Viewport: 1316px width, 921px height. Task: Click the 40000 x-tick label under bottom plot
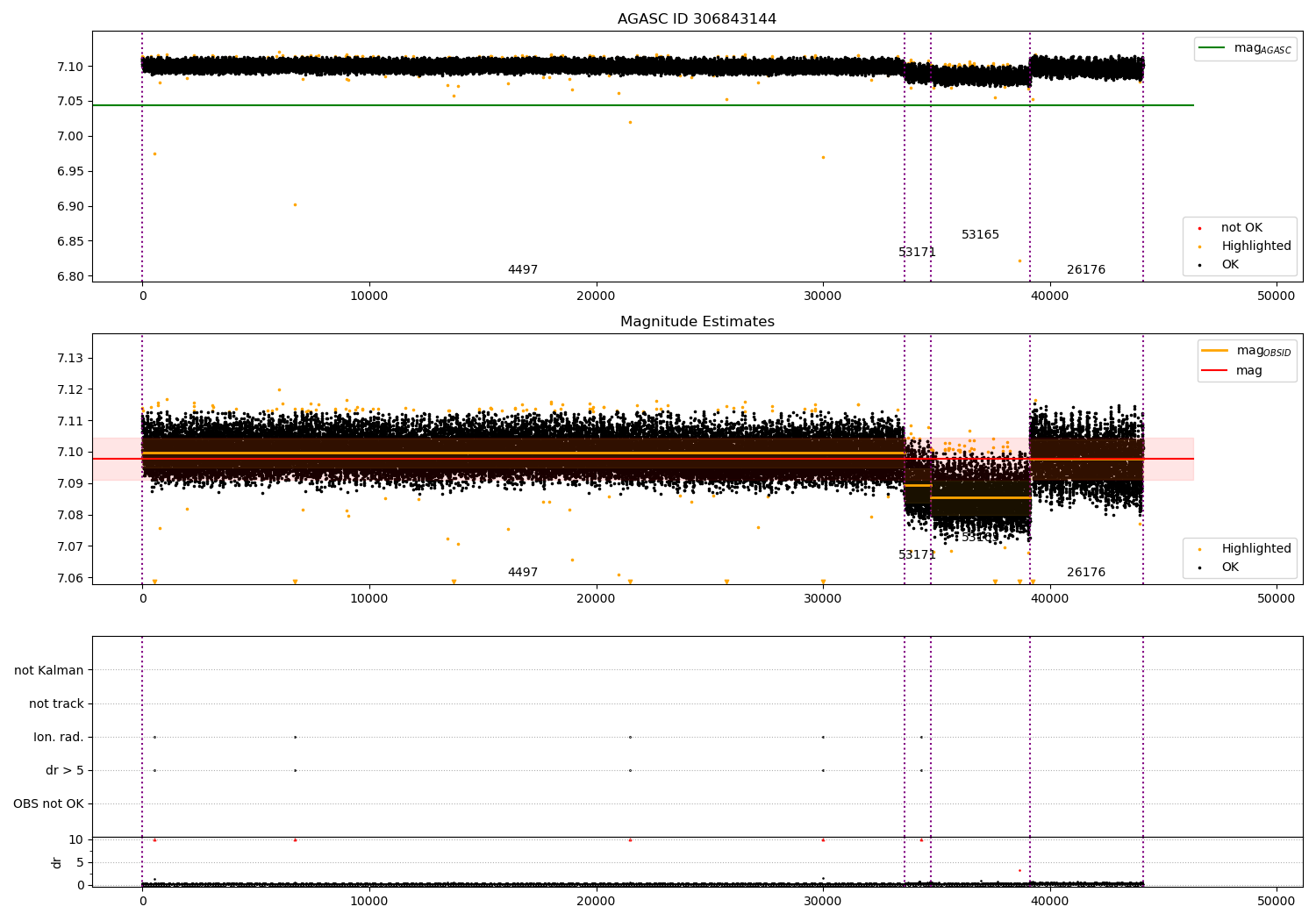click(1049, 900)
